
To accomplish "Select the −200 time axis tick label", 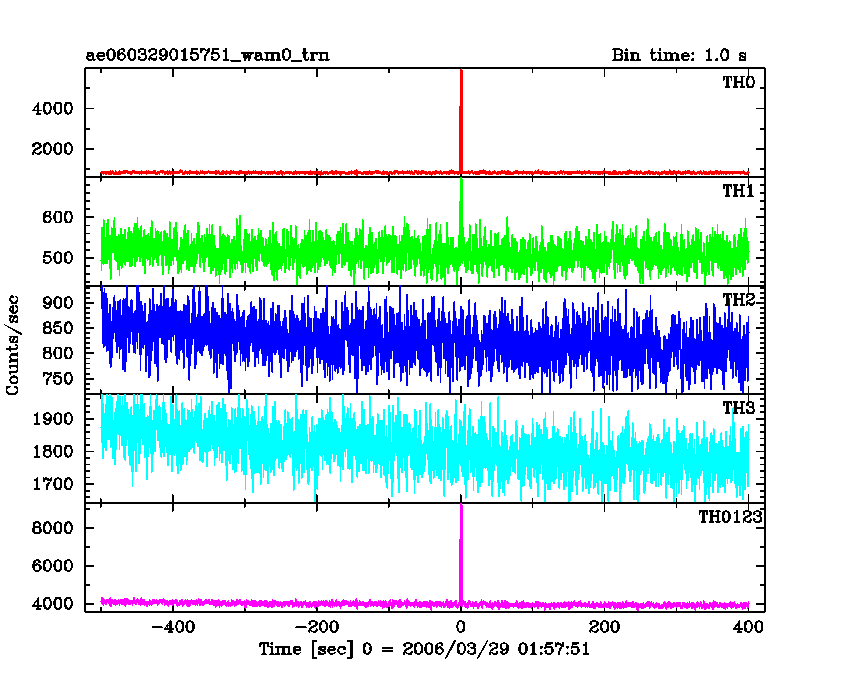I will (317, 627).
